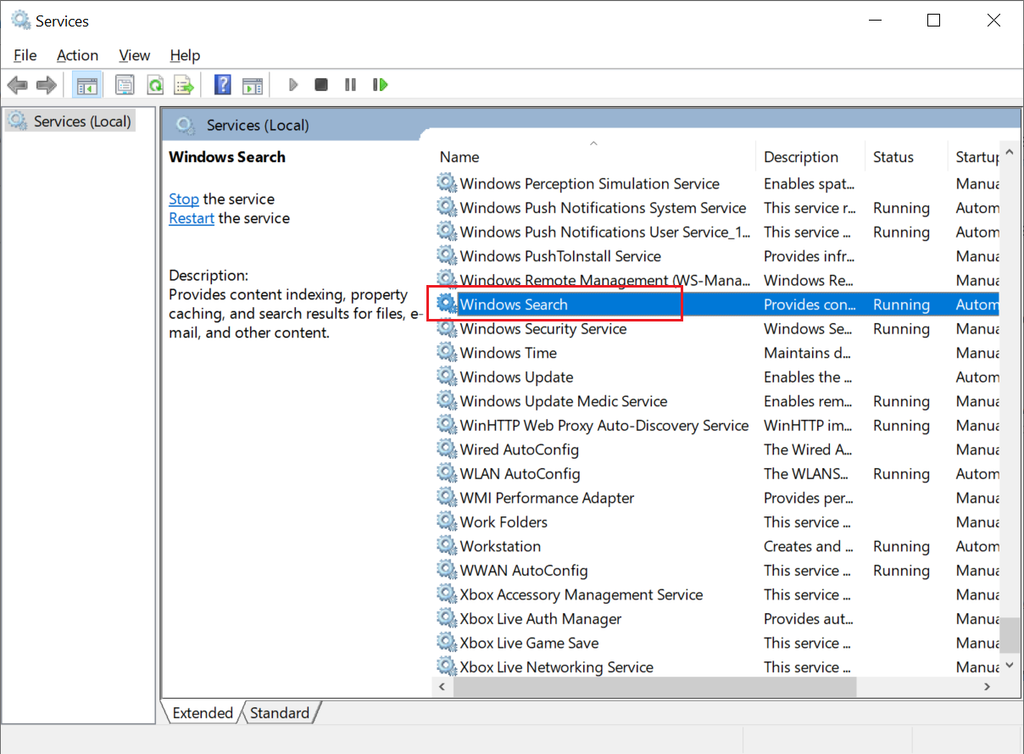Viewport: 1024px width, 754px height.
Task: Open the Action menu
Action: click(77, 55)
